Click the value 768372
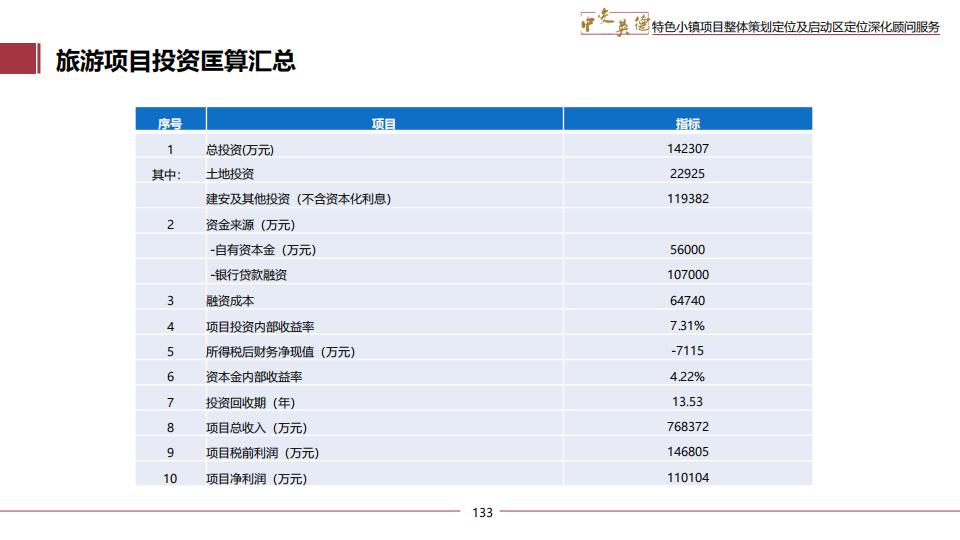 (688, 427)
